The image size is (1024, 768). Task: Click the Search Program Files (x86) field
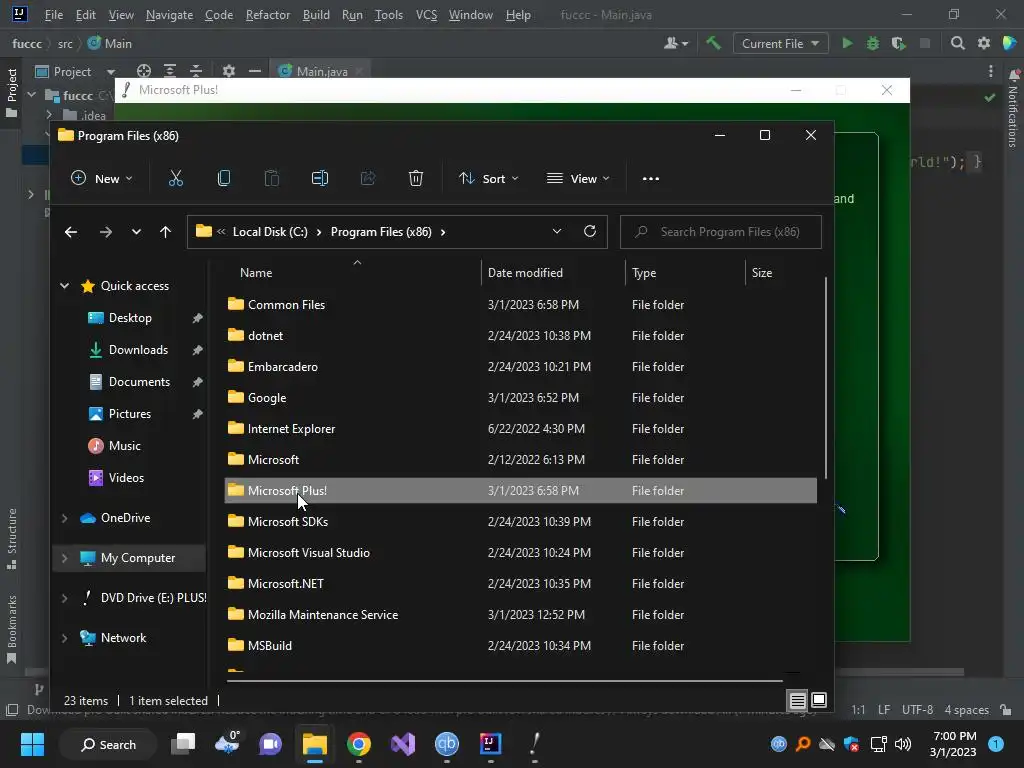click(x=720, y=232)
